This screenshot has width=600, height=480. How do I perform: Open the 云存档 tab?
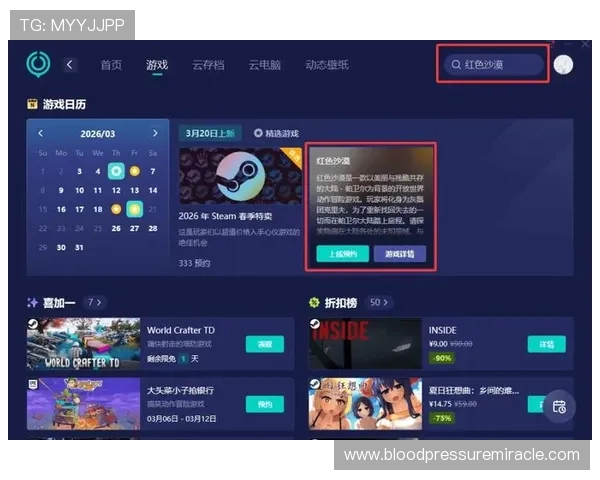pos(208,65)
